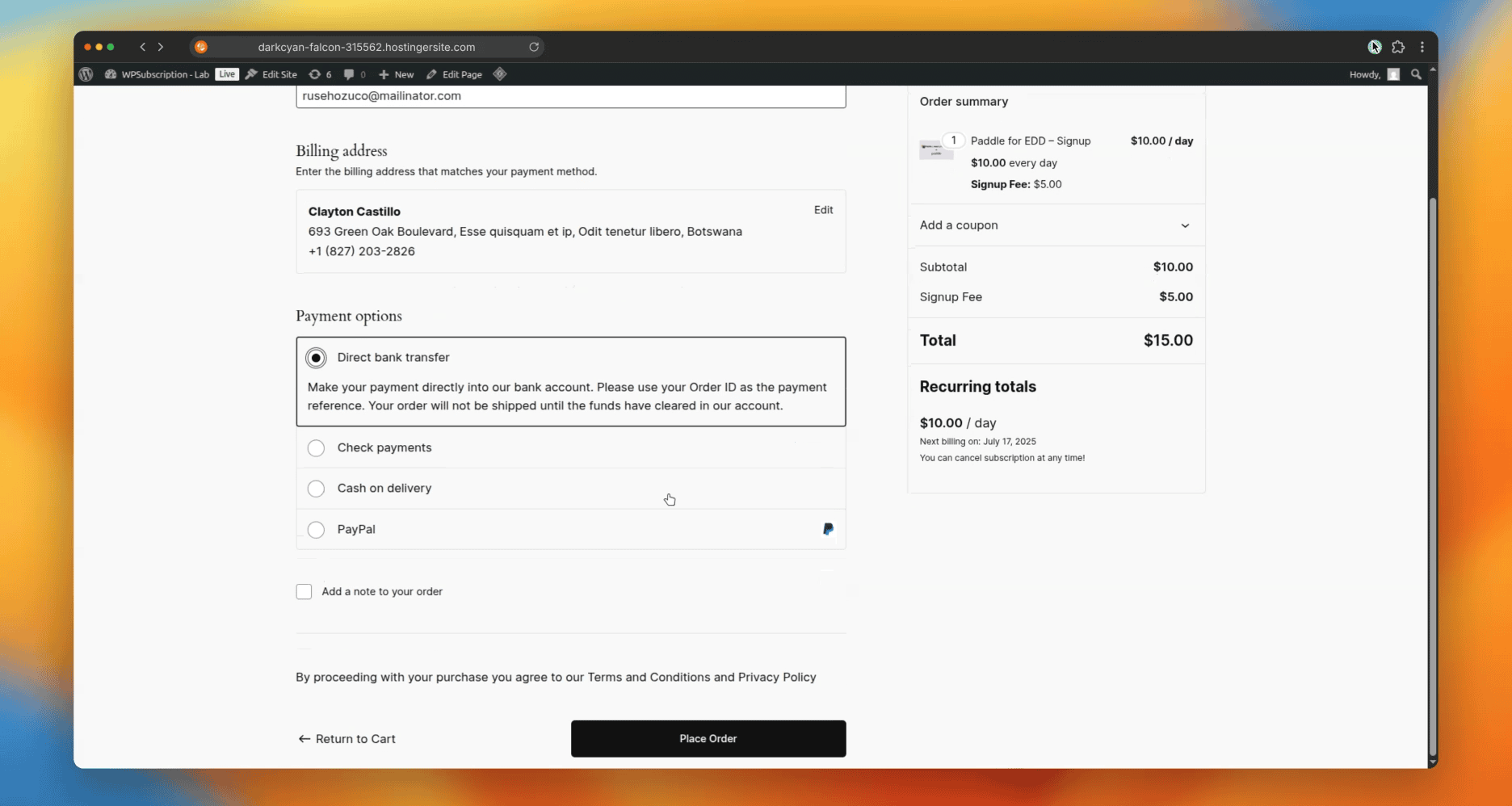This screenshot has width=1512, height=806.
Task: Go forward with the browser forward arrow
Action: coord(161,47)
